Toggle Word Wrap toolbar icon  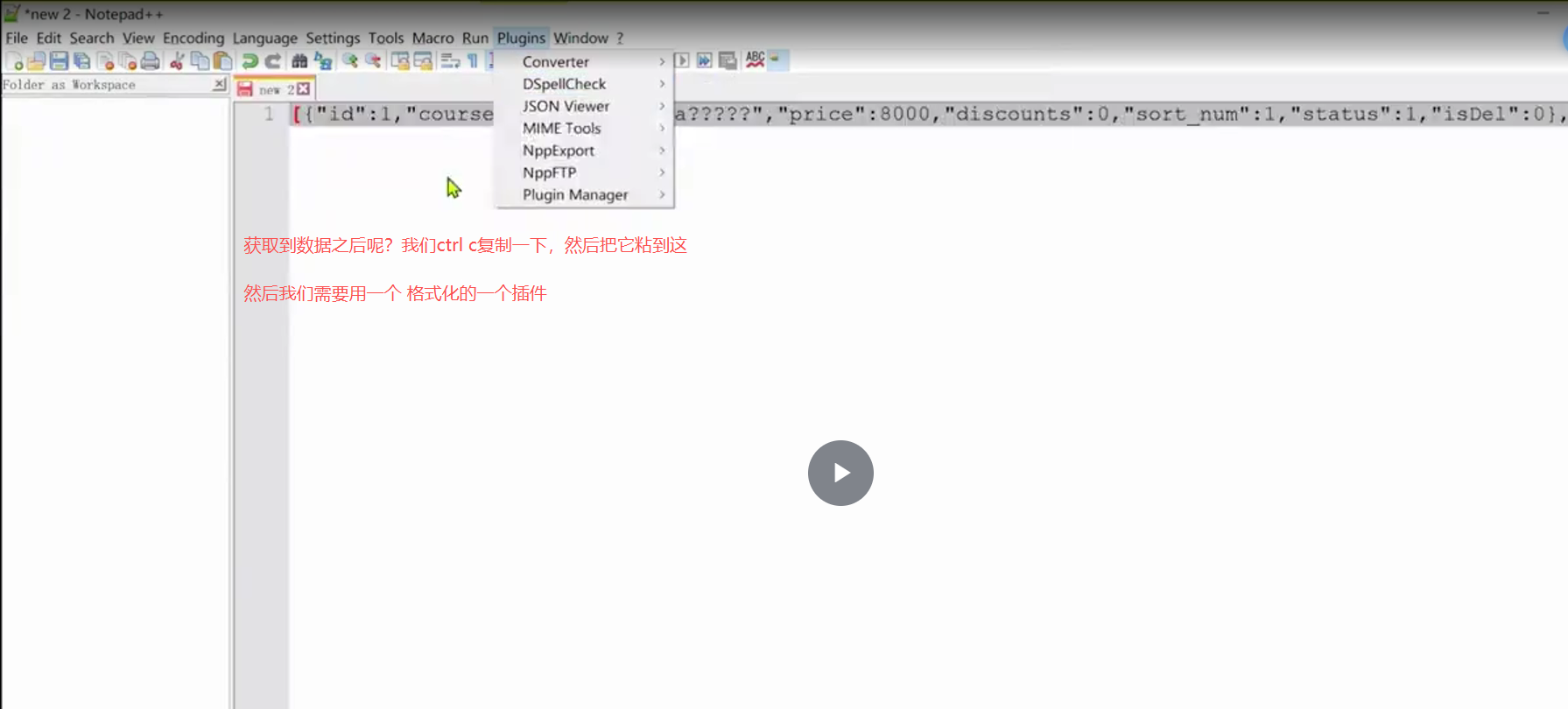tap(450, 60)
